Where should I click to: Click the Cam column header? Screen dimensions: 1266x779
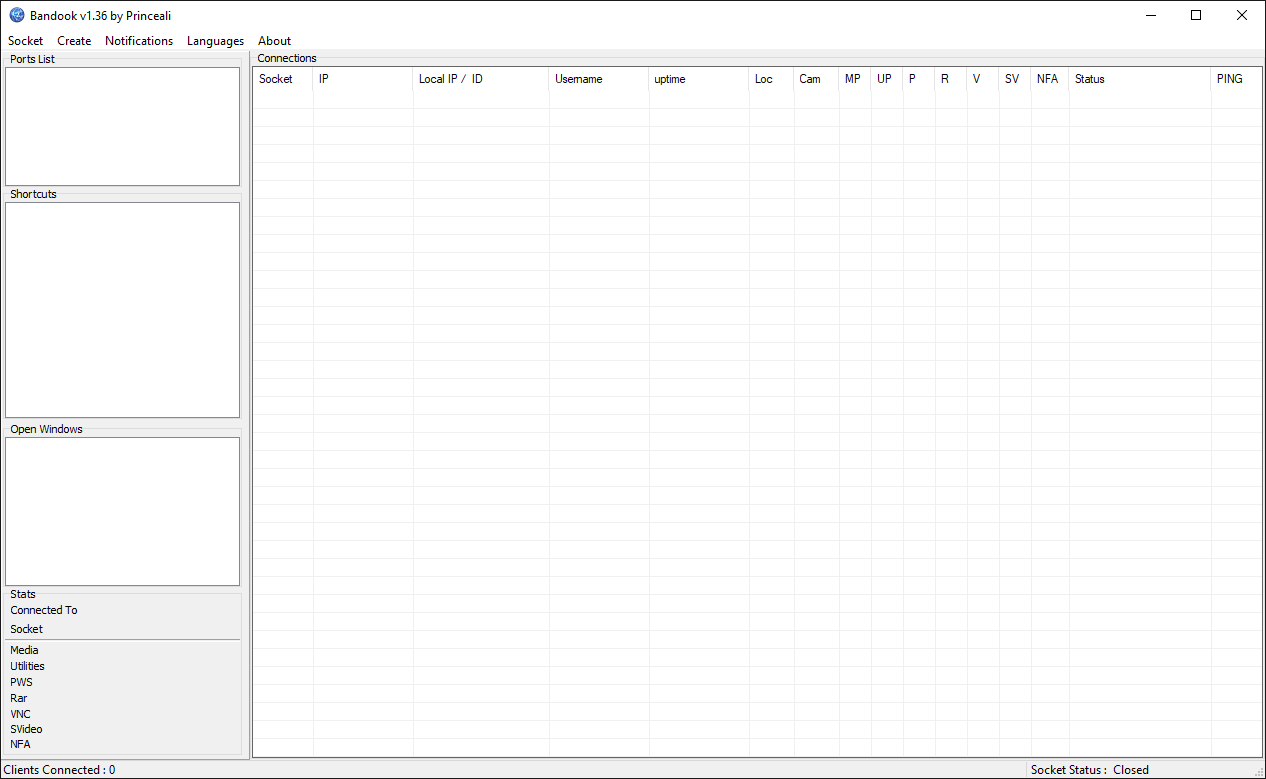click(816, 79)
